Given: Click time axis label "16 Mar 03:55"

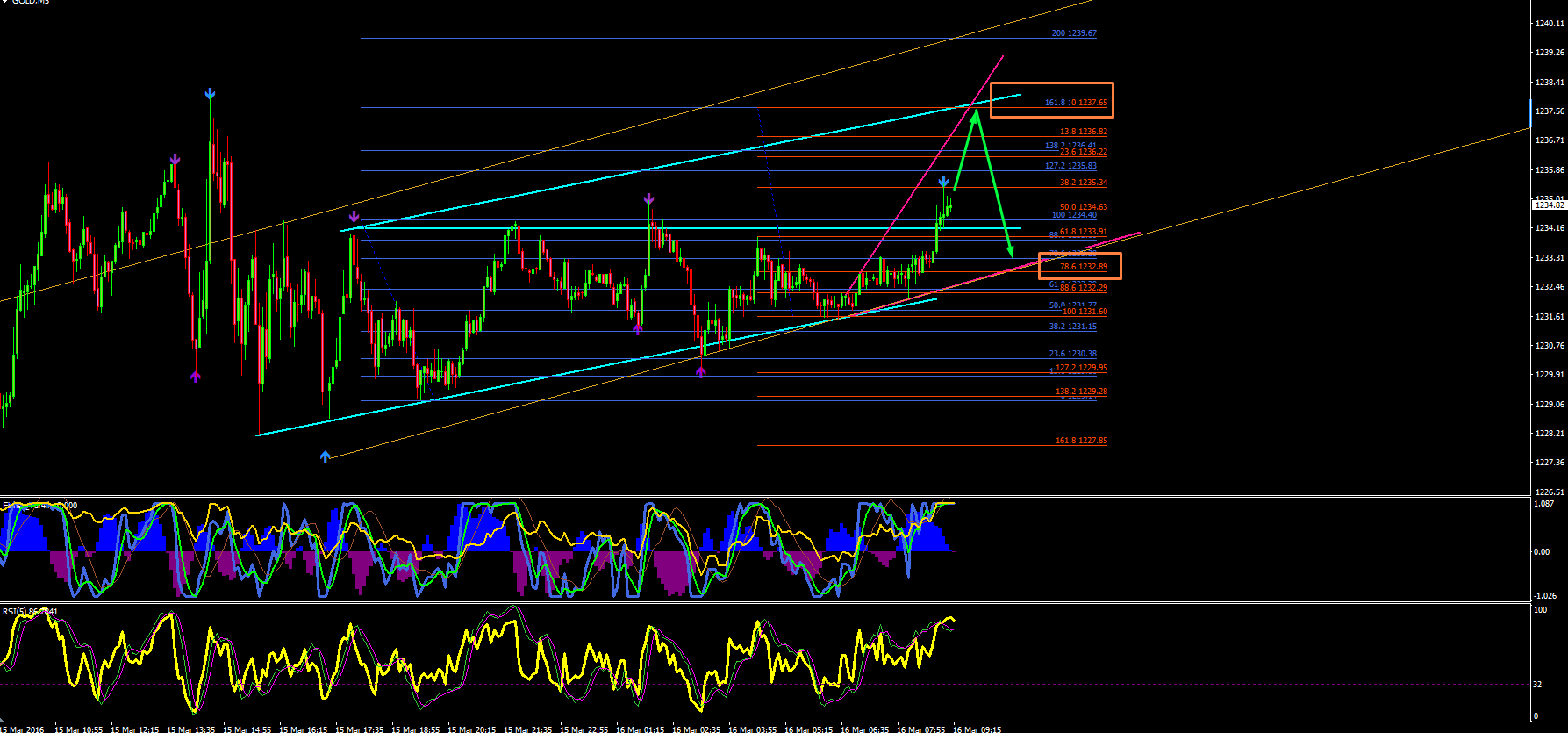Looking at the screenshot, I should tap(752, 729).
